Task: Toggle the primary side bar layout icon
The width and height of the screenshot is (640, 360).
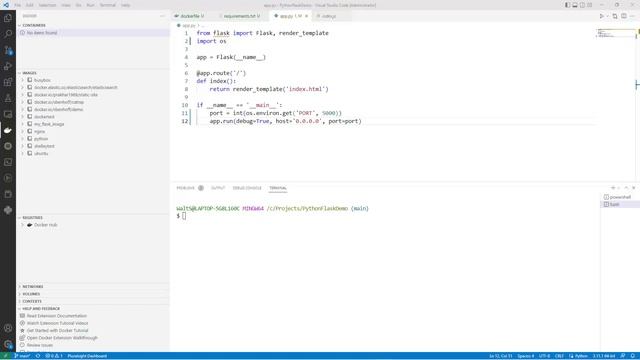Action: click(x=567, y=5)
